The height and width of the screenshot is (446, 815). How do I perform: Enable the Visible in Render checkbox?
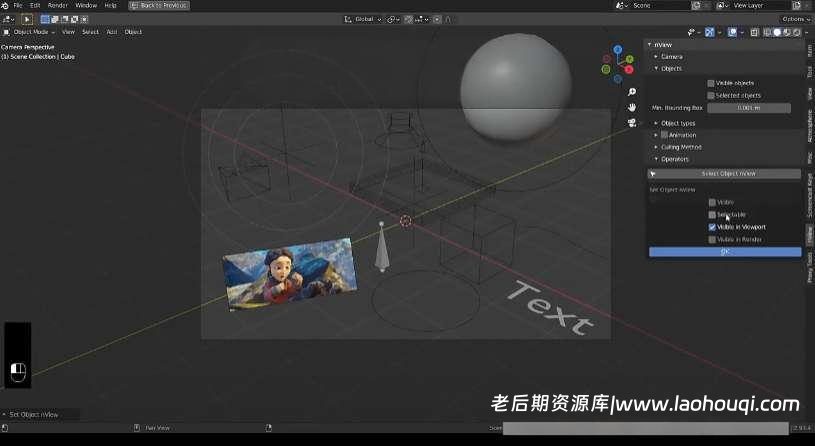(712, 240)
